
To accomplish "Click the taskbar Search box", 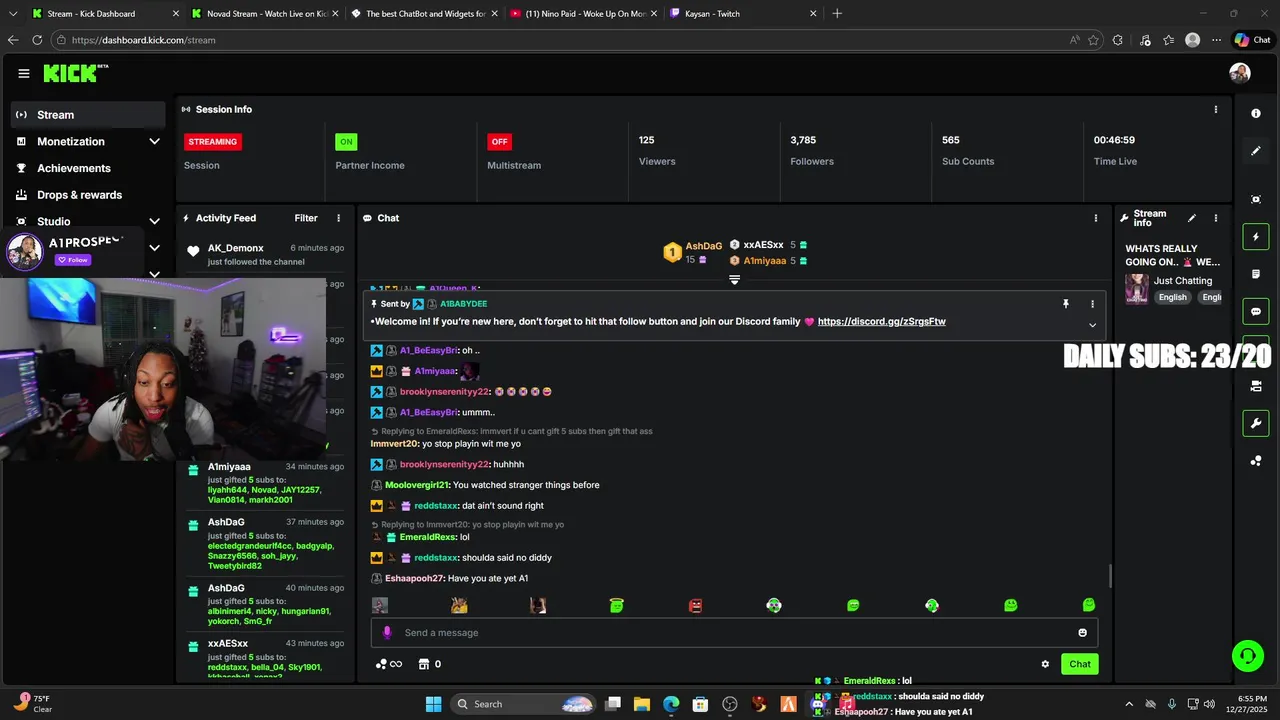I will [x=522, y=704].
